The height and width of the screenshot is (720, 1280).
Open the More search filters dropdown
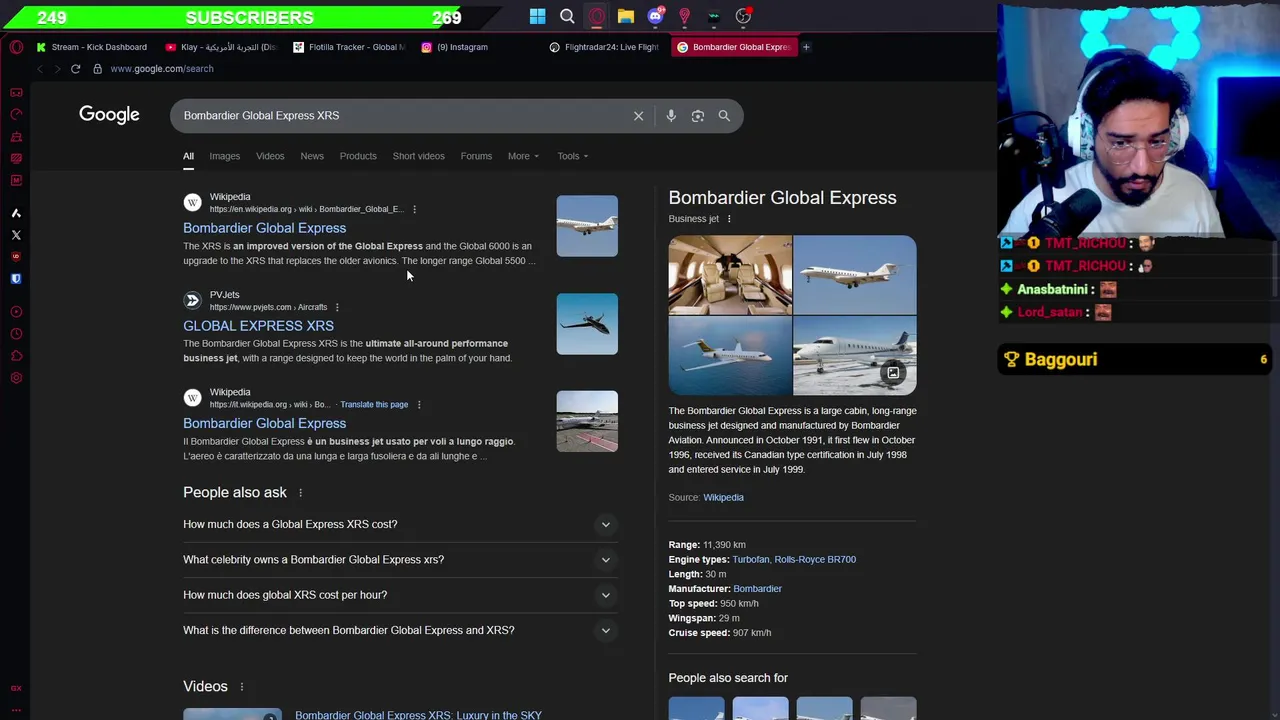523,156
